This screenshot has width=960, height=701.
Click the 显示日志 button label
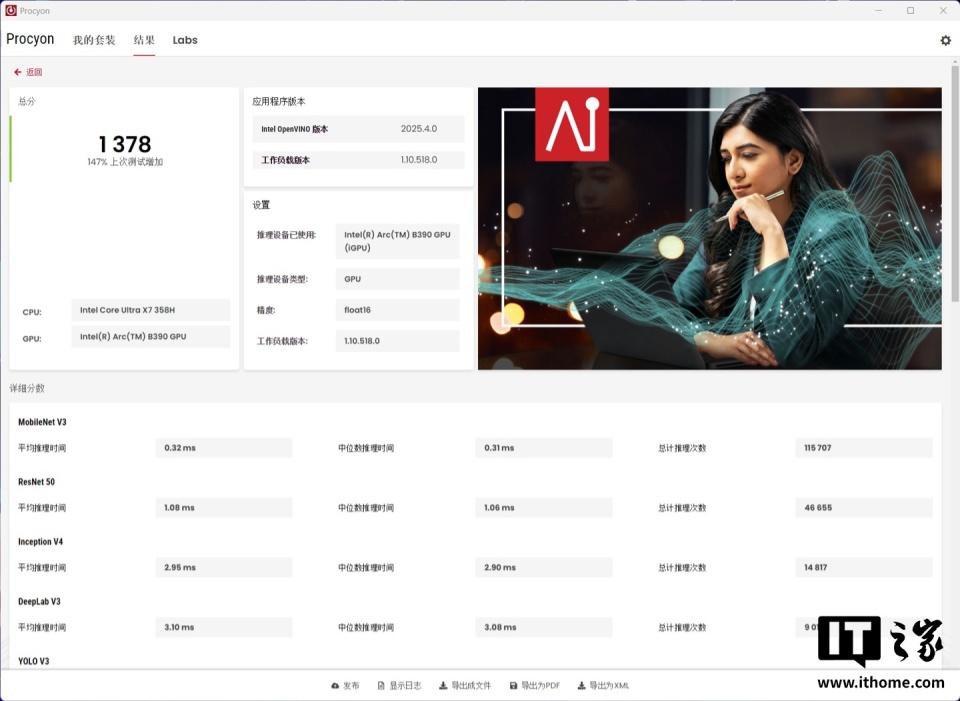405,686
